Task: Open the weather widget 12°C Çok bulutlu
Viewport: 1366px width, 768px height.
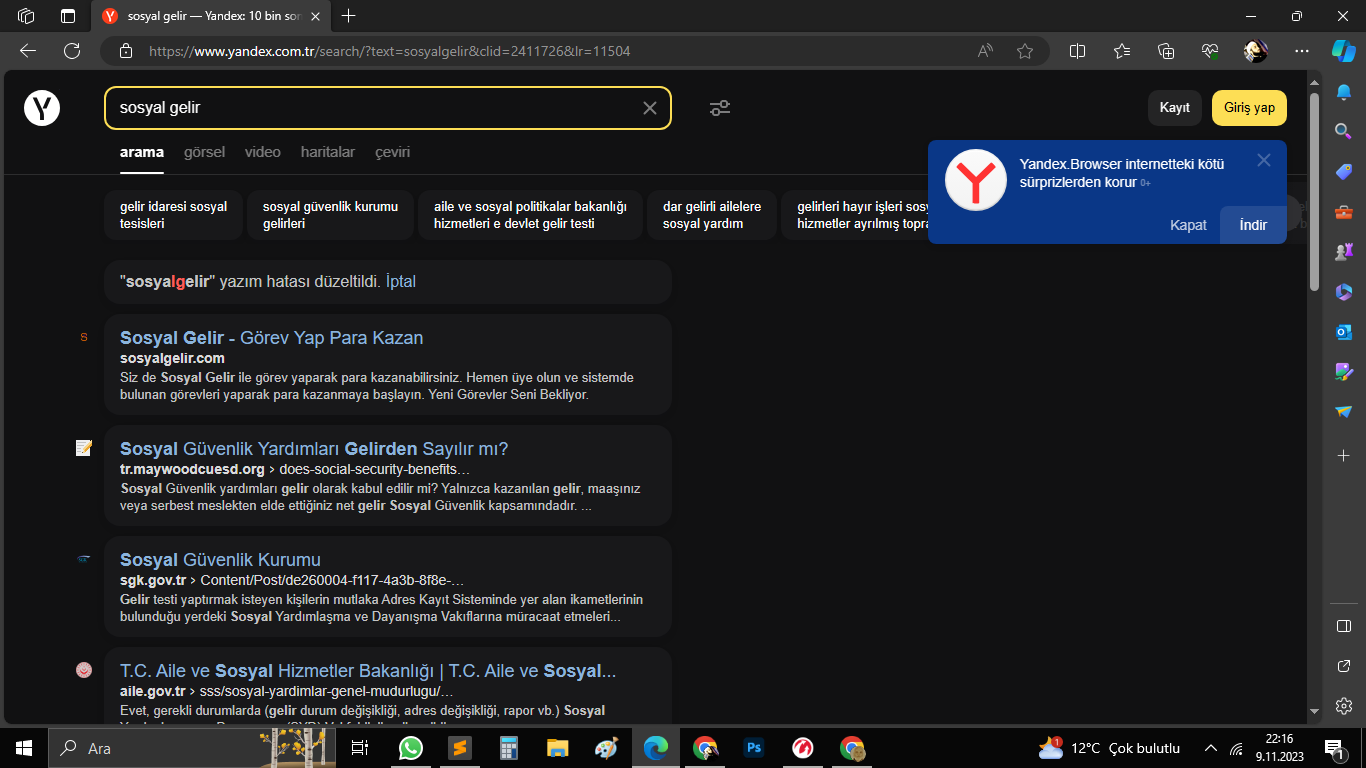Action: [1110, 748]
